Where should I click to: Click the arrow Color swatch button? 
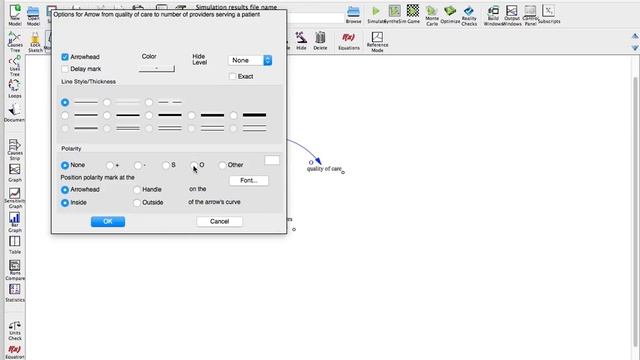(157, 68)
